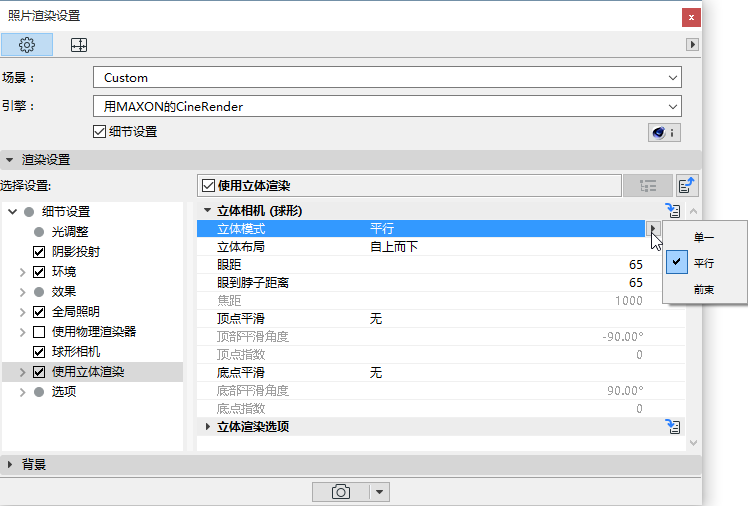748x506 pixels.
Task: Open the gear settings tab
Action: click(x=27, y=45)
